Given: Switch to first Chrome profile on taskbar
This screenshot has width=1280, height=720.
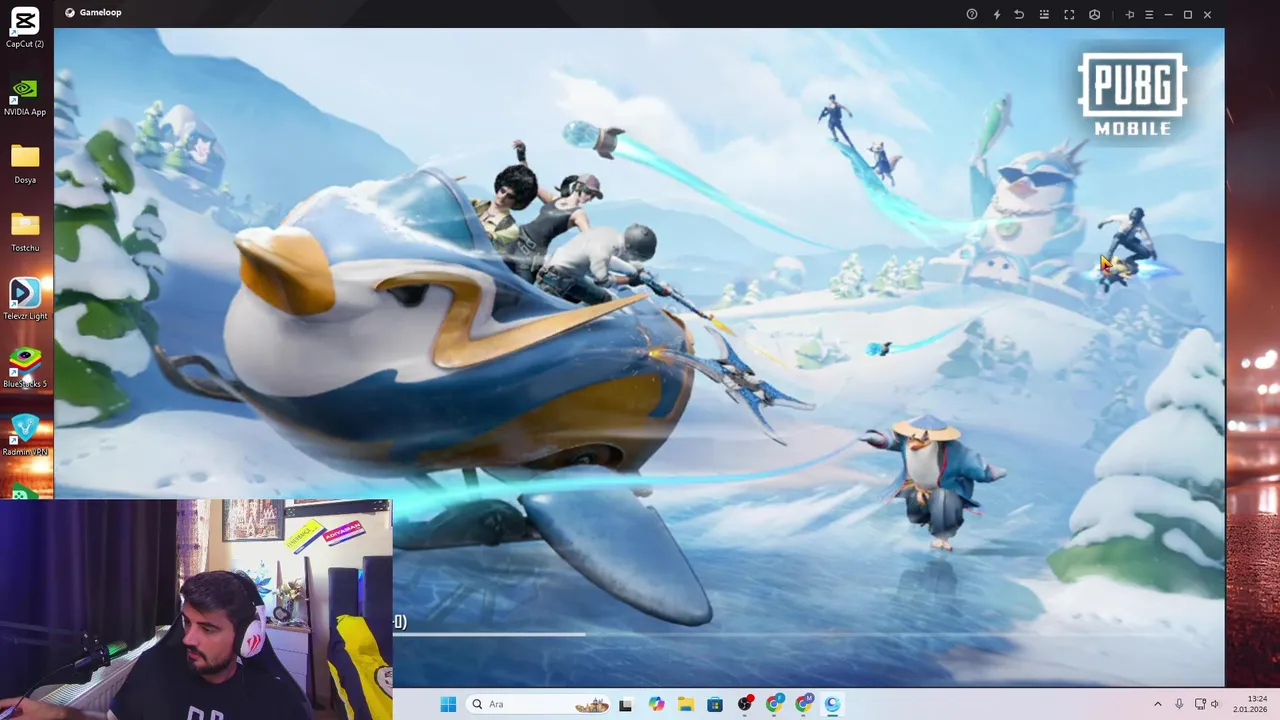Looking at the screenshot, I should coord(774,704).
